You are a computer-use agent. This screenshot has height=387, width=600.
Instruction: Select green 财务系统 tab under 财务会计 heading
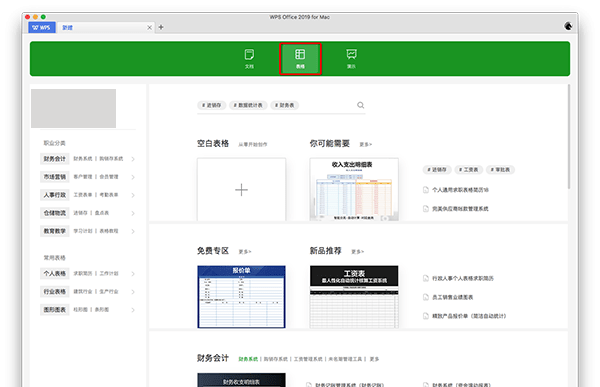248,359
